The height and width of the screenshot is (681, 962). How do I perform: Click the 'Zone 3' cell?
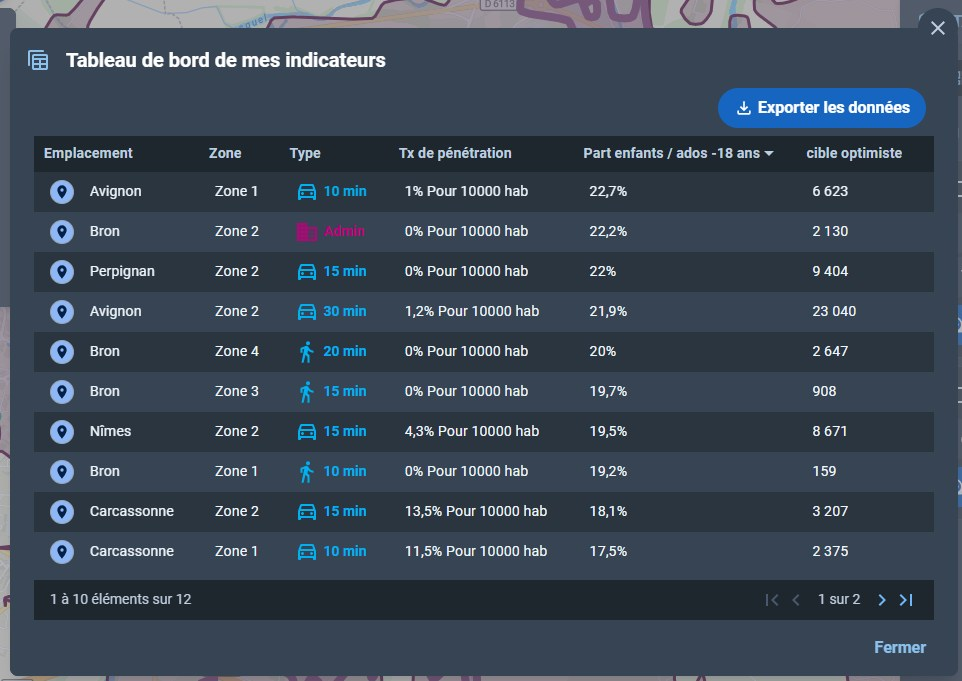tap(237, 391)
